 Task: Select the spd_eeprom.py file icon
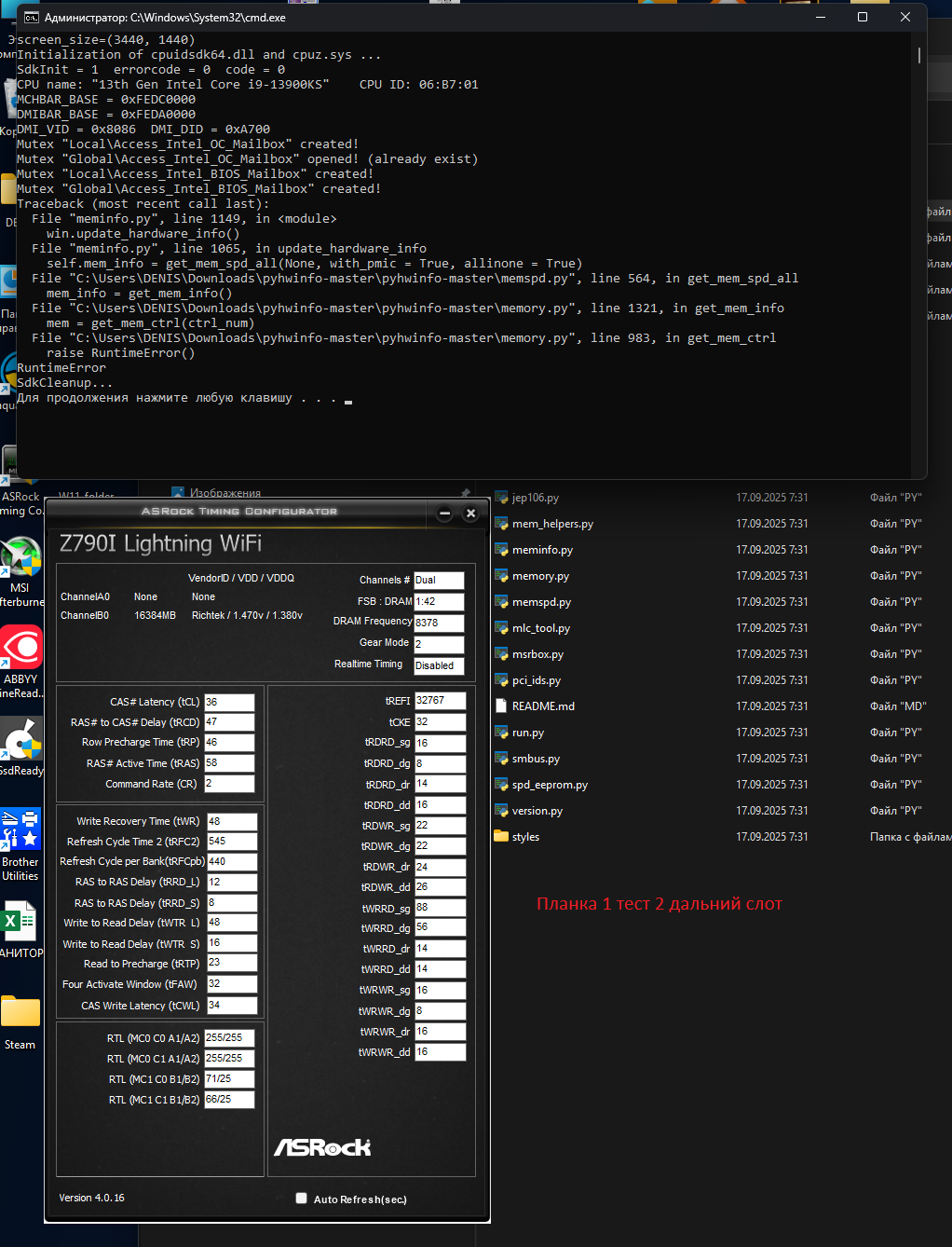501,785
